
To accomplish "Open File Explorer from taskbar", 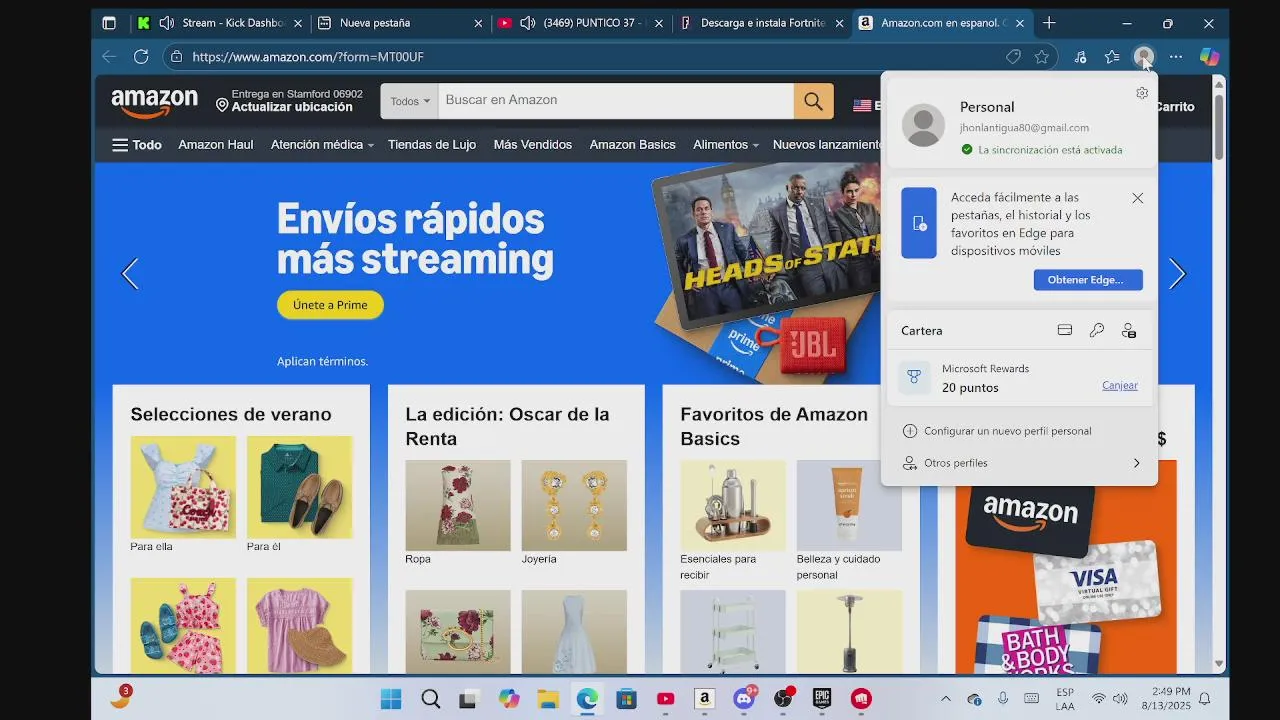I will [547, 699].
